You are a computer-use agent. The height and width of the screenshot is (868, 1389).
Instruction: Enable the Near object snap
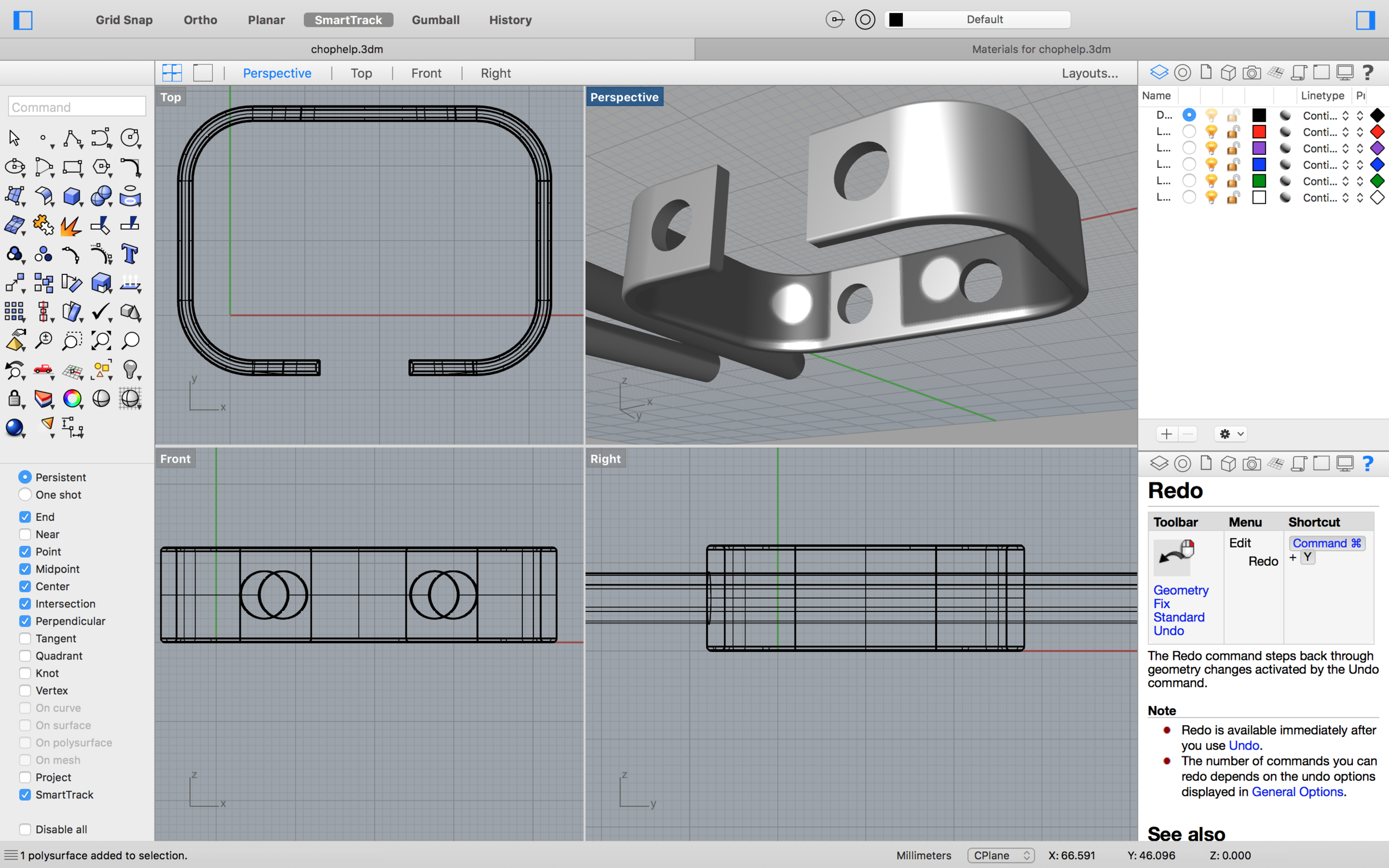coord(24,534)
